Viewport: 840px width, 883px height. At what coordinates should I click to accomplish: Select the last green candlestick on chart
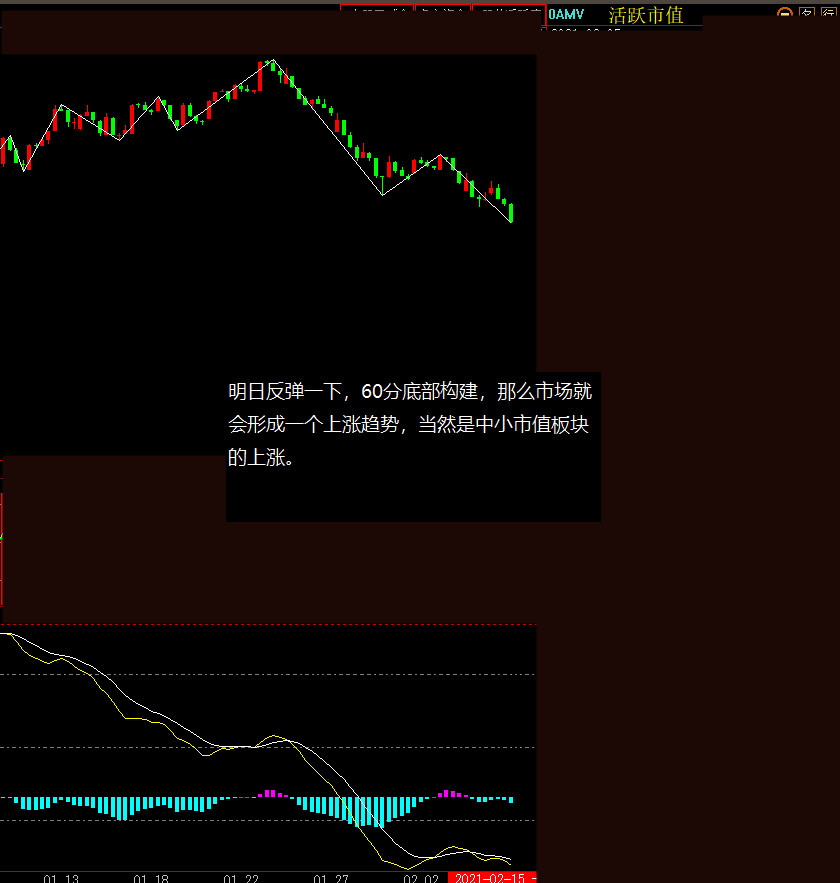pos(511,213)
